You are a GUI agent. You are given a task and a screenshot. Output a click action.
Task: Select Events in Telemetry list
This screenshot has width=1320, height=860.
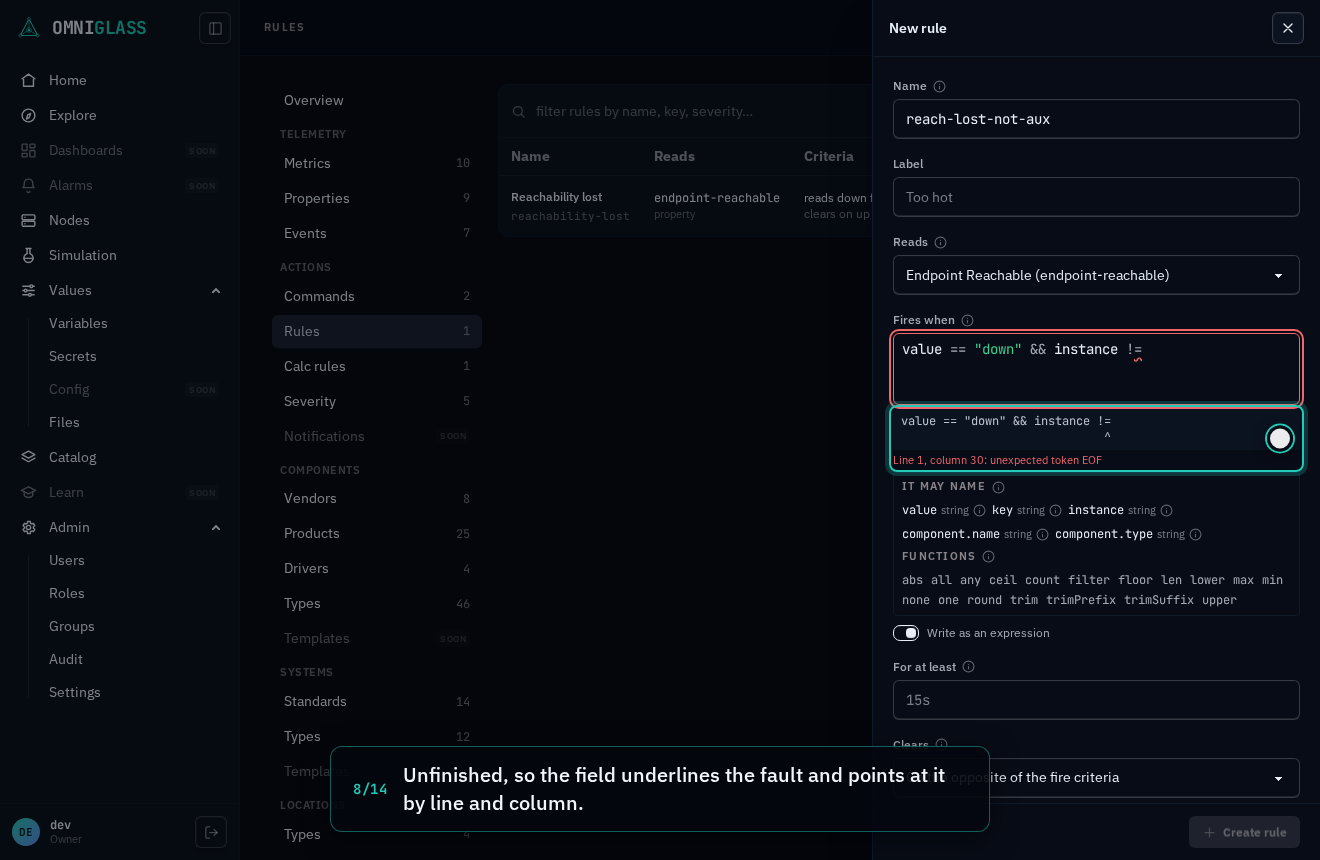[x=377, y=233]
